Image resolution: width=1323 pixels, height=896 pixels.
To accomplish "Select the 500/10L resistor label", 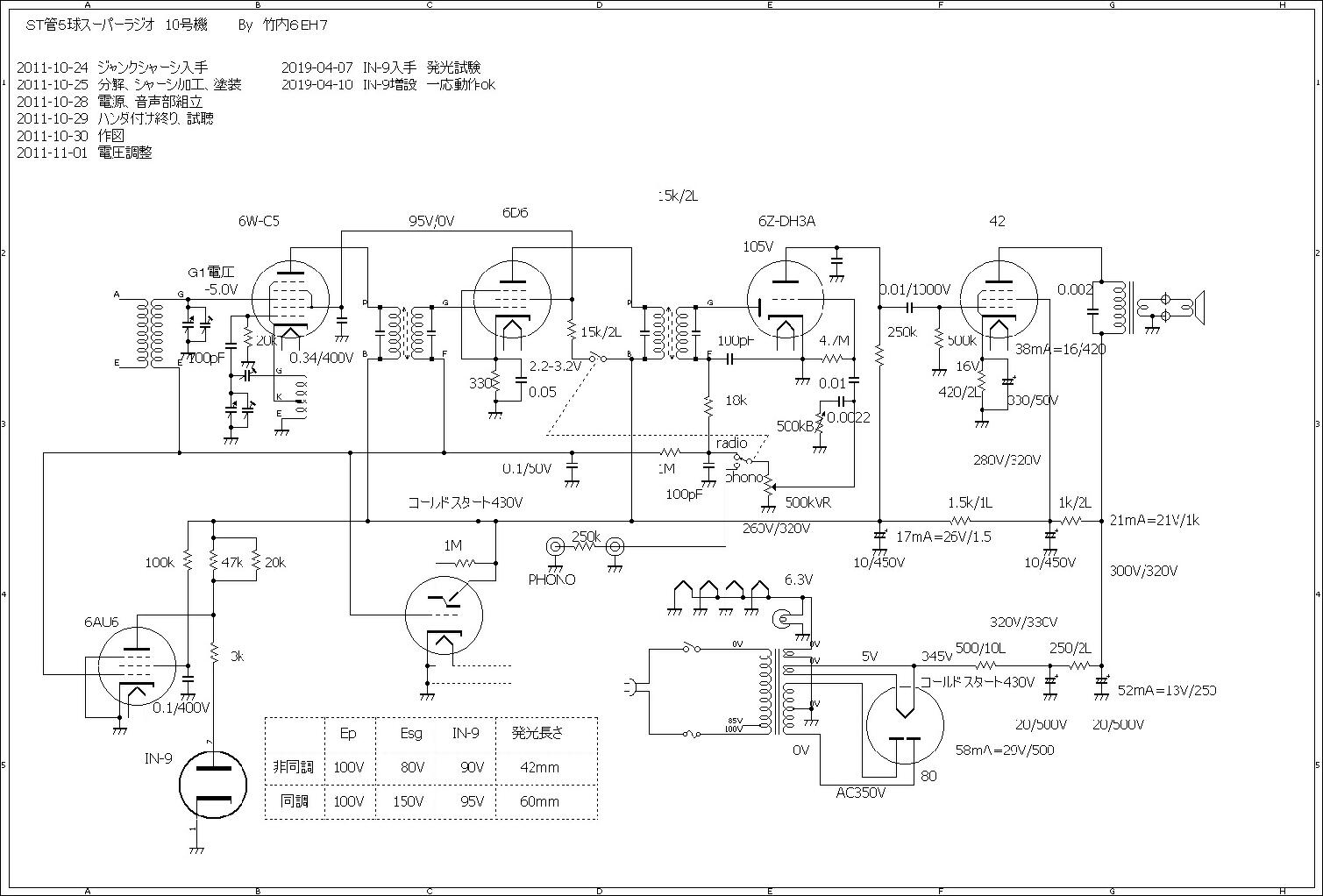I will 980,647.
